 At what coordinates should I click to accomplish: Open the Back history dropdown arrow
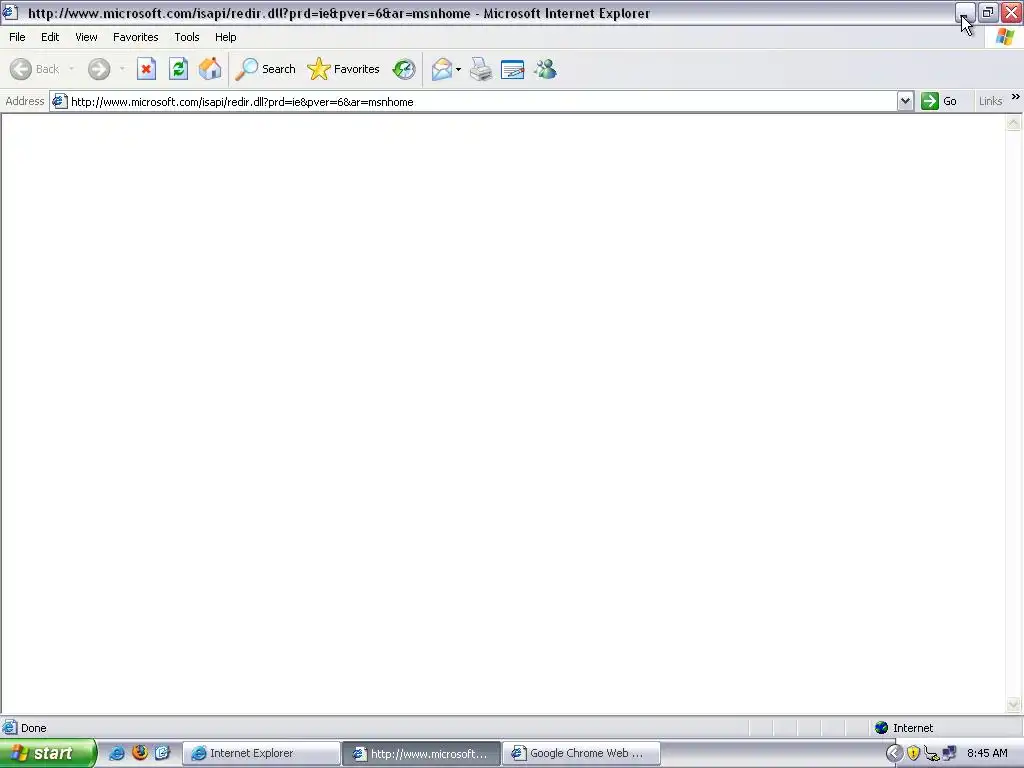coord(71,69)
